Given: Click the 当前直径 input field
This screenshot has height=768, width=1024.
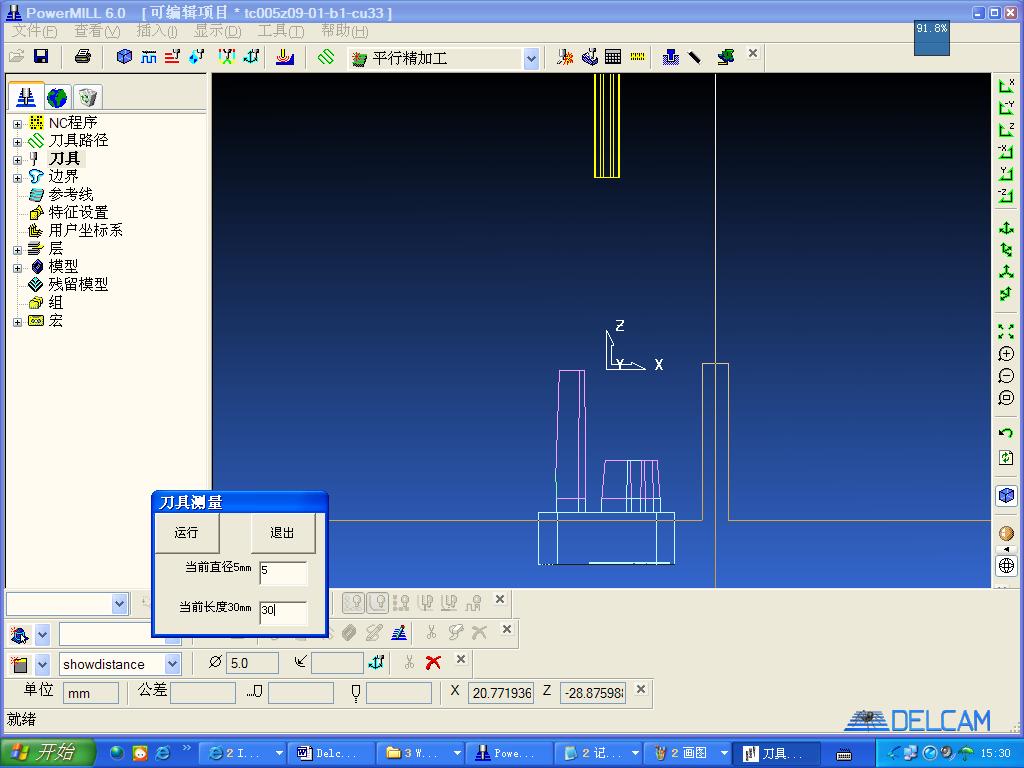Looking at the screenshot, I should pos(283,571).
